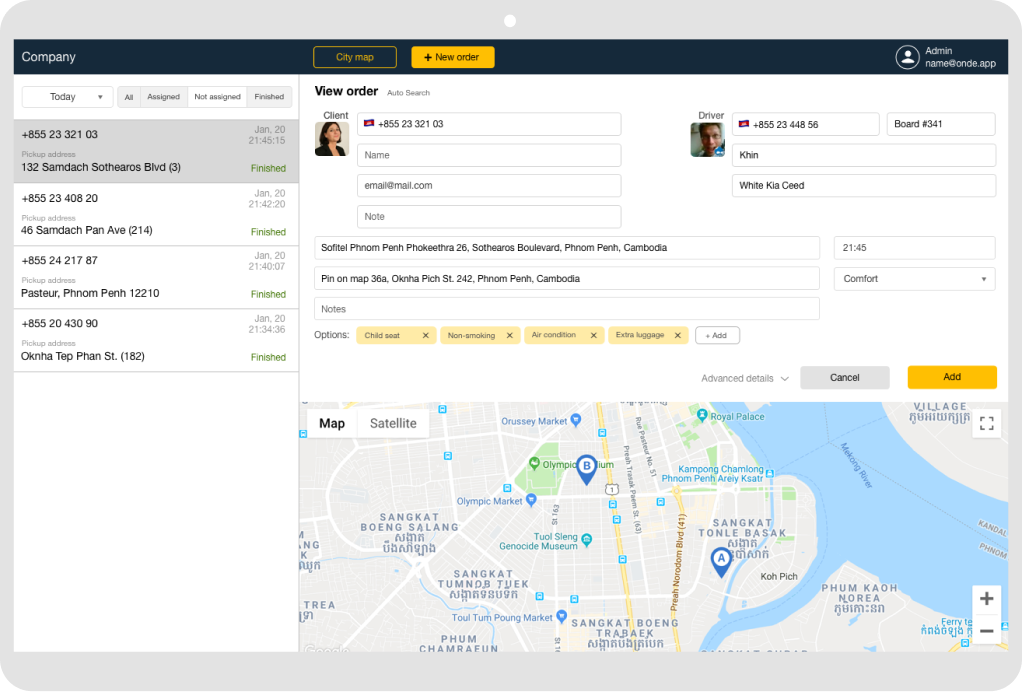This screenshot has width=1022, height=692.
Task: Switch map to Satellite view
Action: [x=393, y=423]
